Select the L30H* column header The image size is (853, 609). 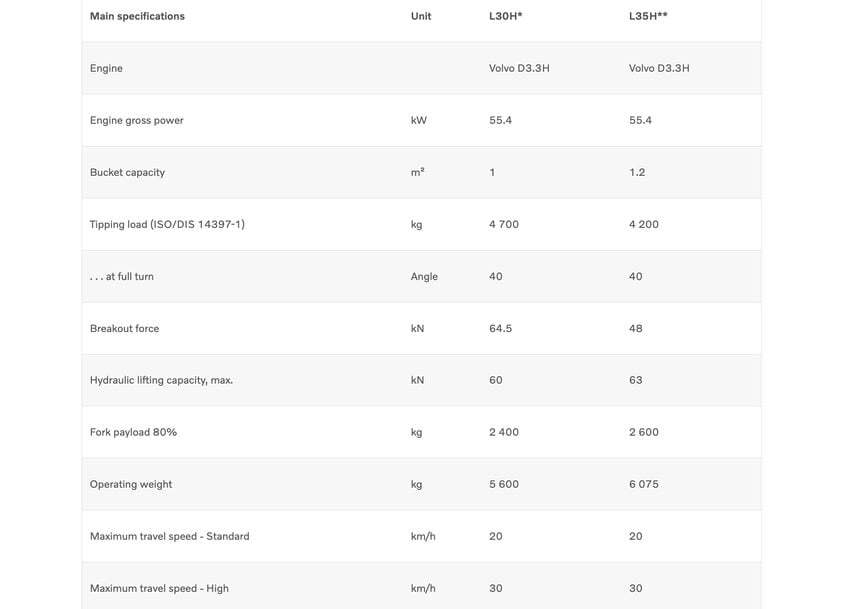505,16
